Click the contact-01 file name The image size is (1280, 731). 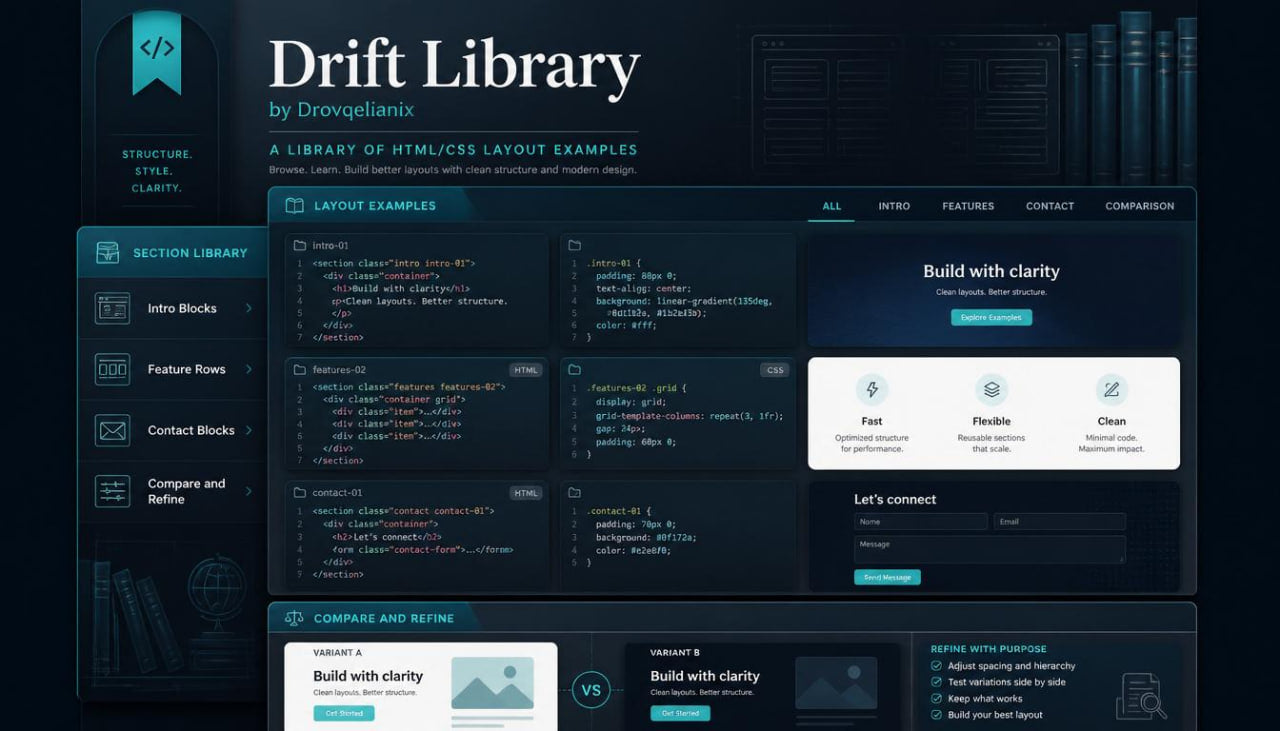[x=337, y=493]
